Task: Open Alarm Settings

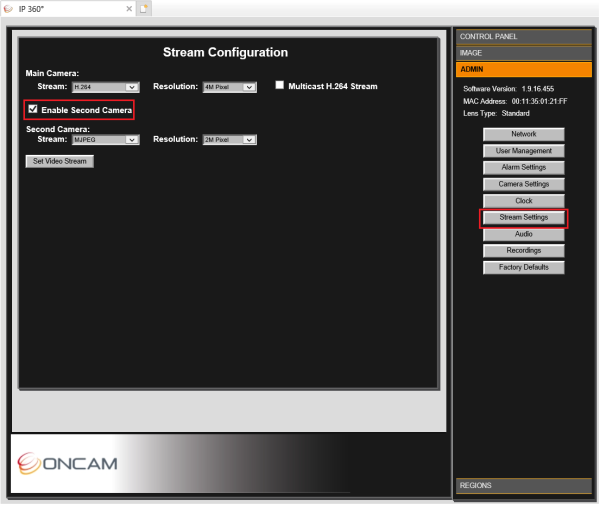Action: 523,168
